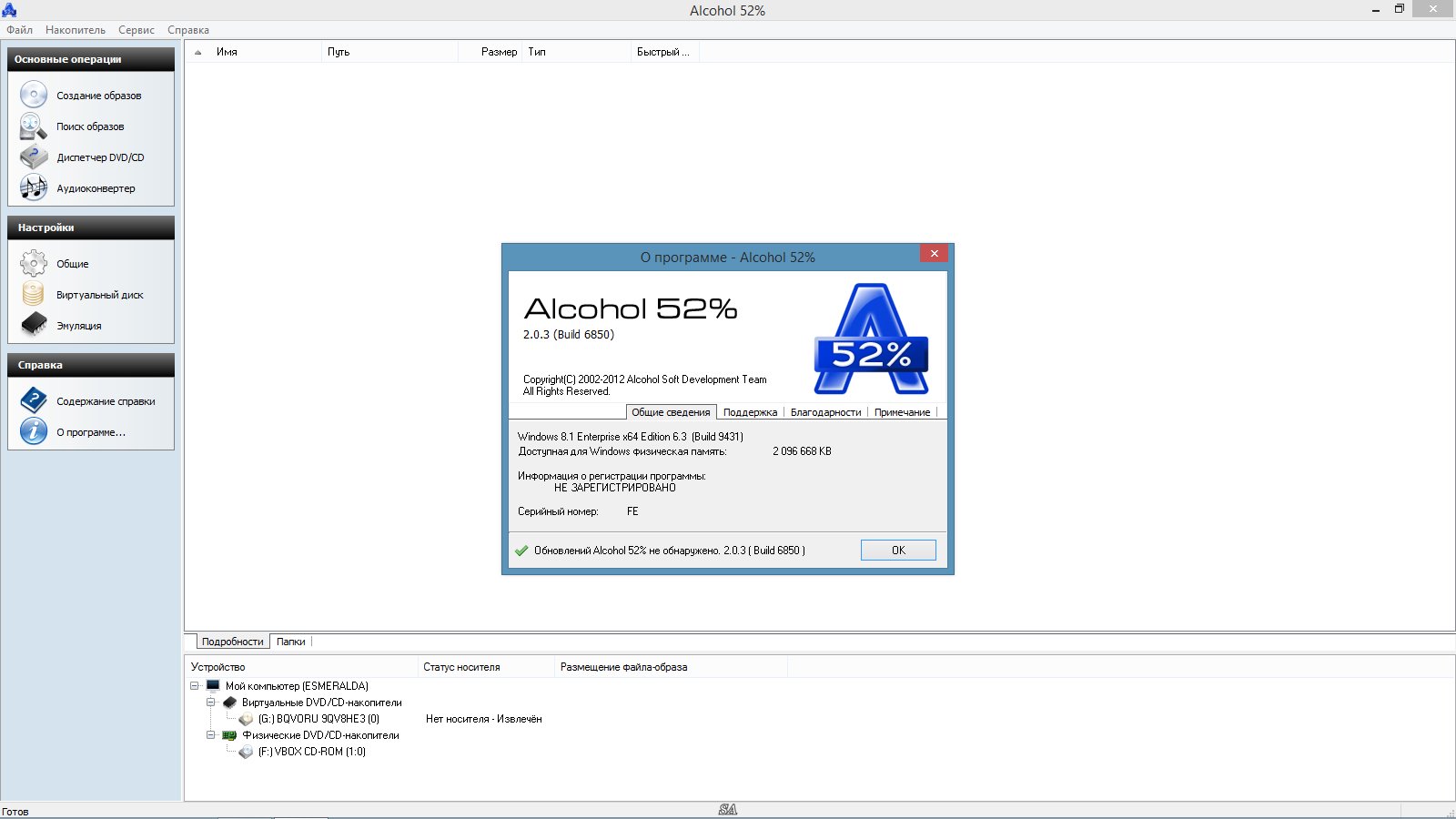Select Мой компьютер (ESMERALDA) tree row

[297, 686]
